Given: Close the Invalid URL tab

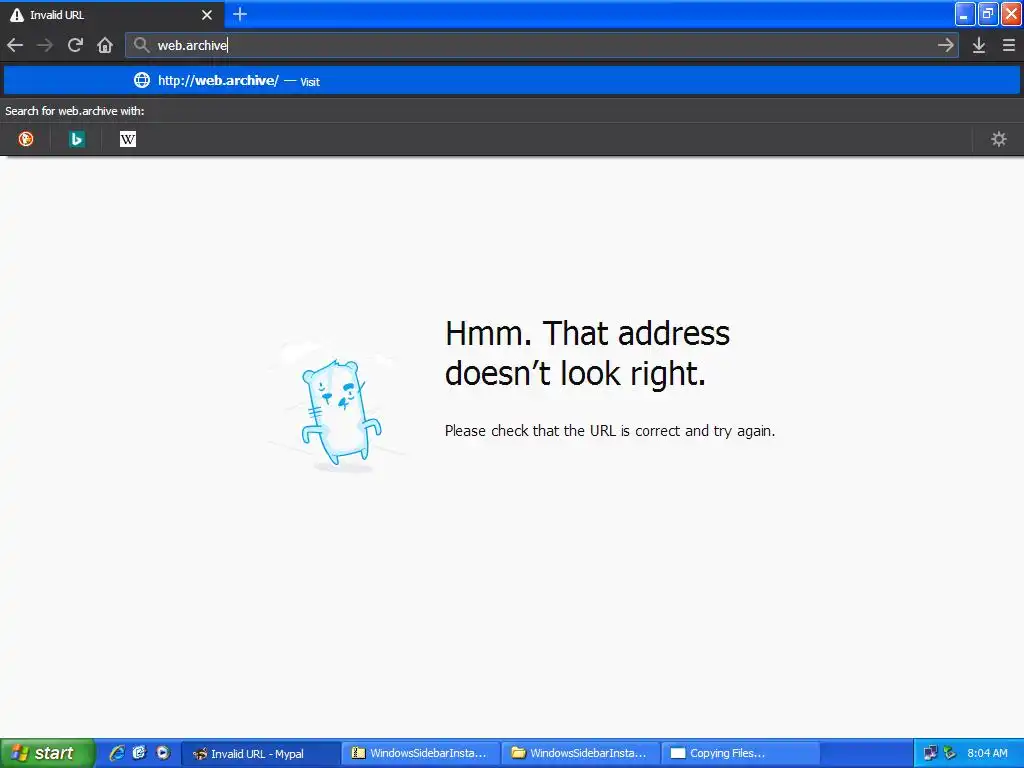Looking at the screenshot, I should (x=207, y=14).
